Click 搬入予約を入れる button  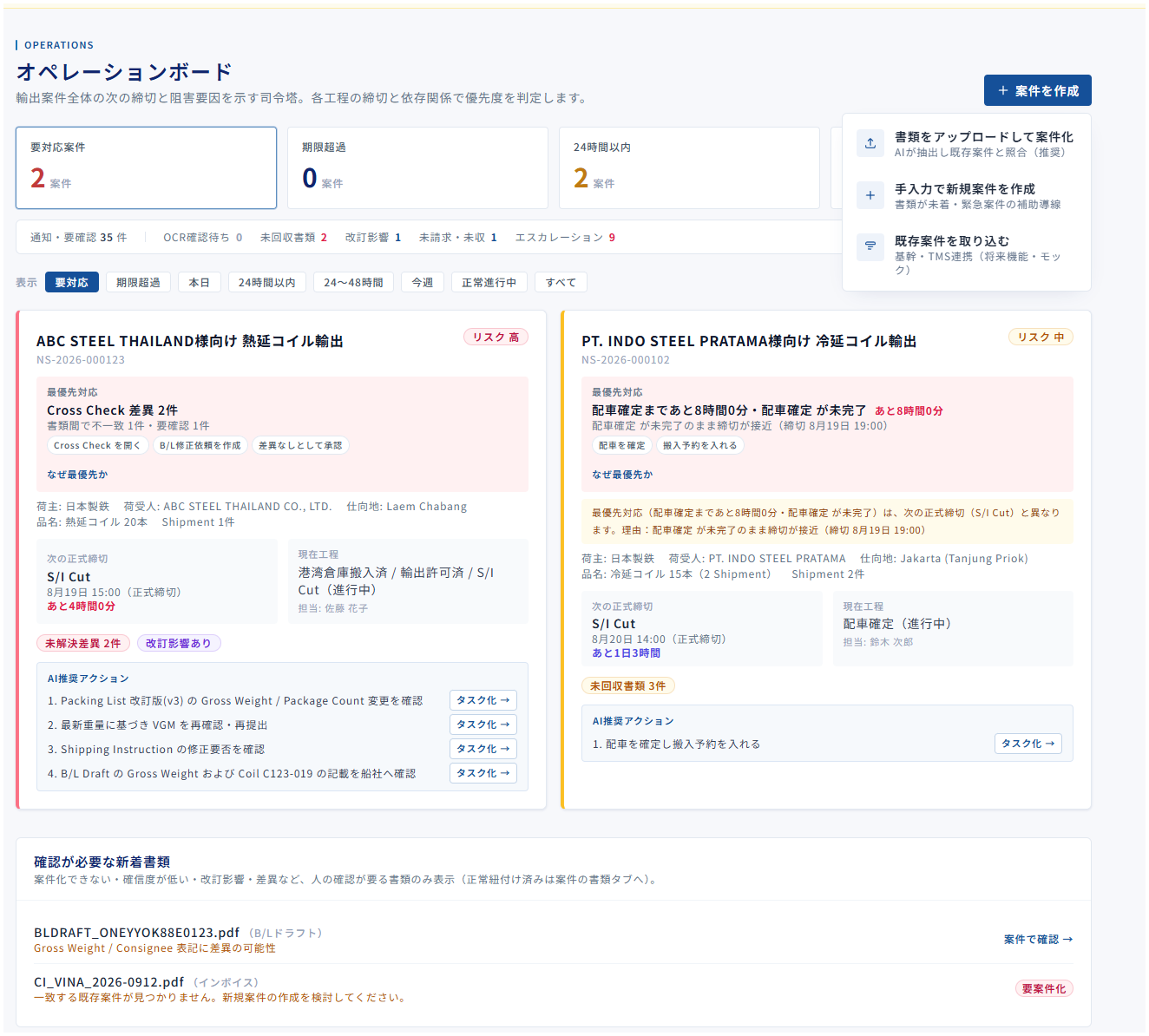699,445
